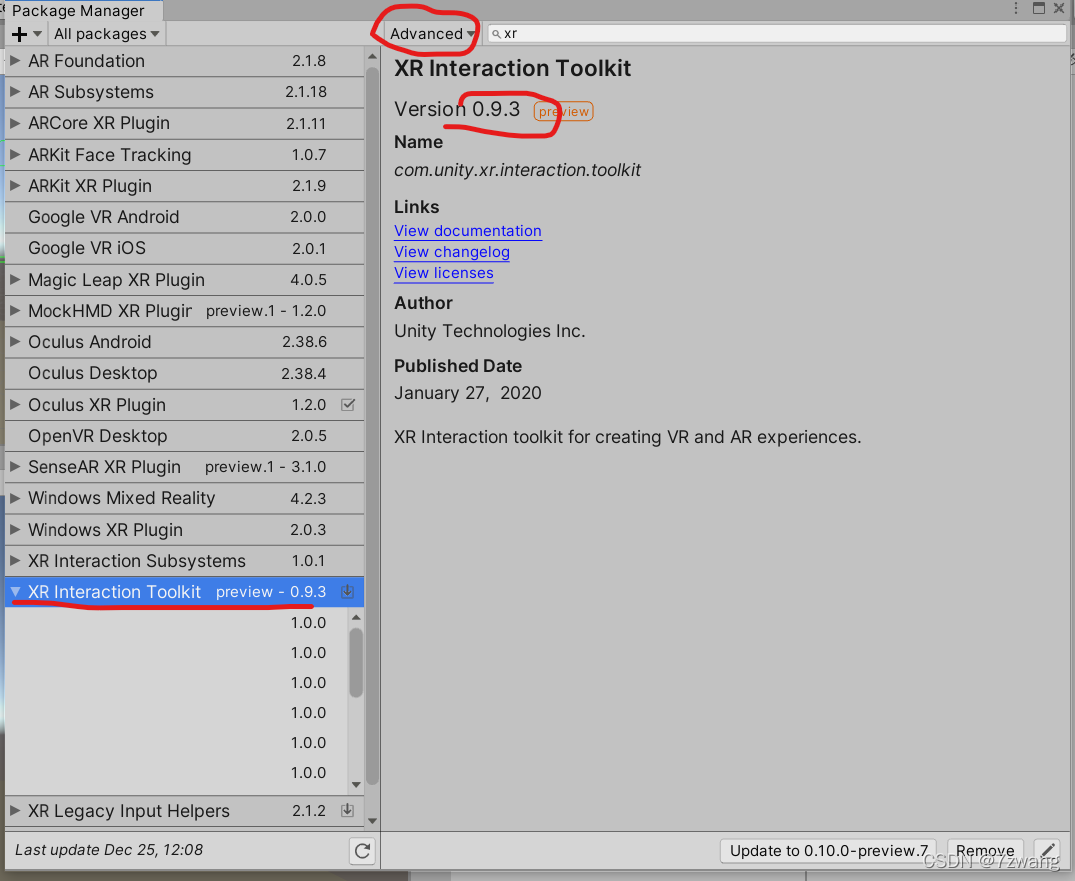Expand XR Interaction Subsystems versions

click(x=14, y=560)
